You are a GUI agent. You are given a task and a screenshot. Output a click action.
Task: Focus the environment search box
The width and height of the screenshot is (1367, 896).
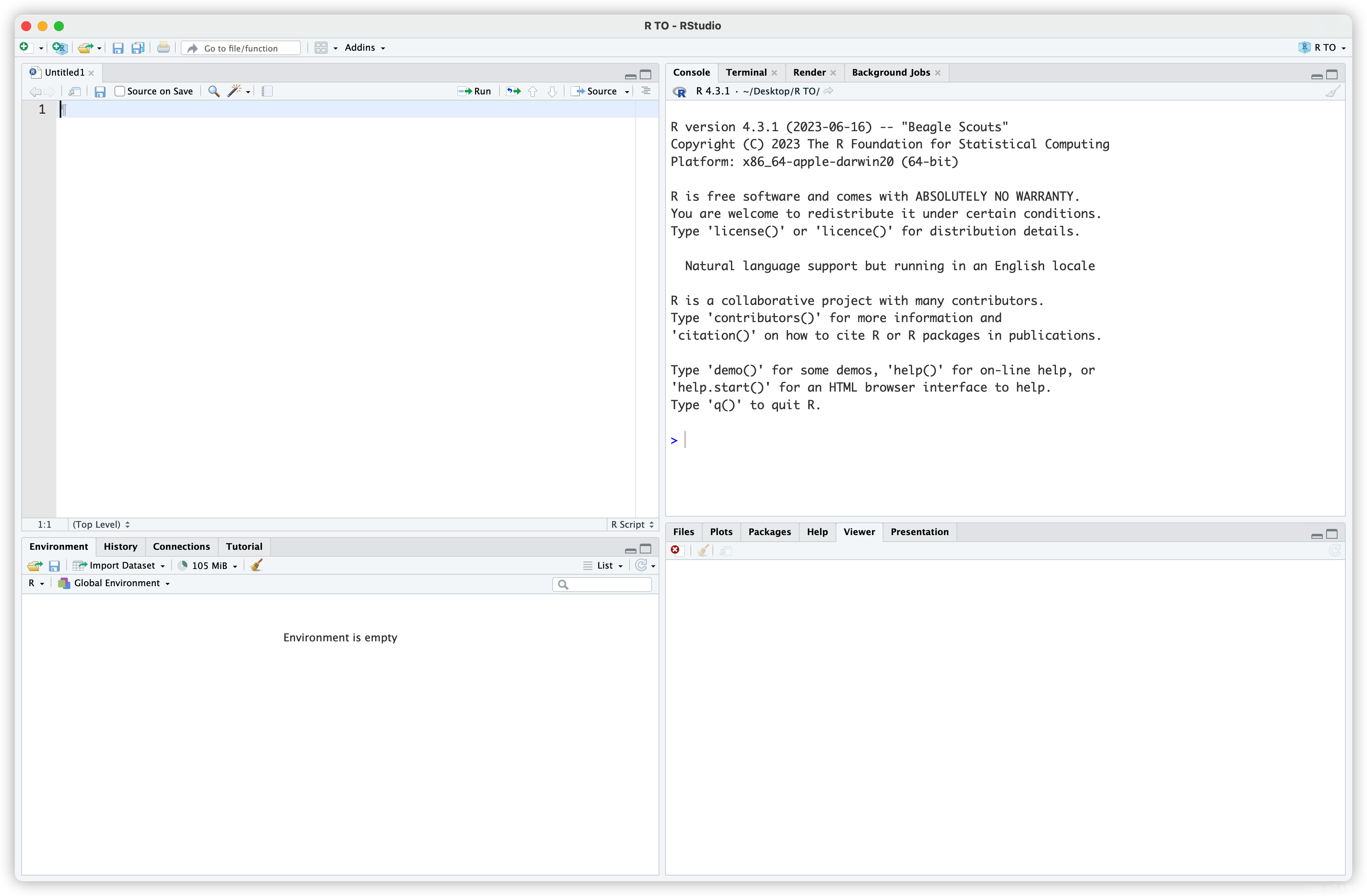[x=603, y=584]
